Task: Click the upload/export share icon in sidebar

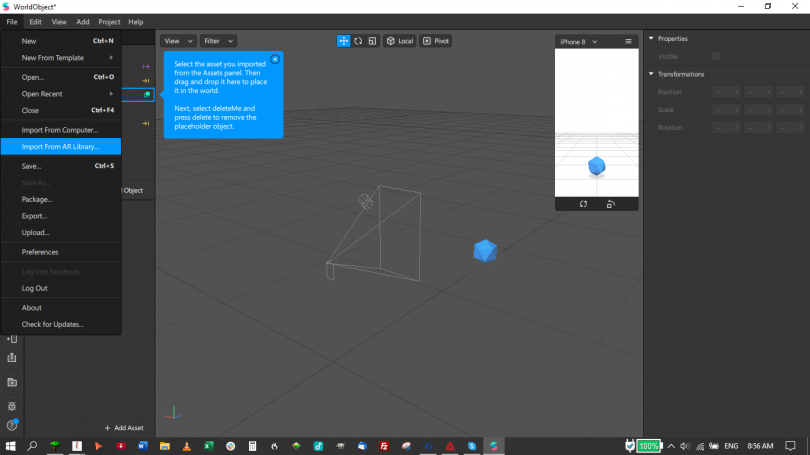Action: tap(12, 358)
